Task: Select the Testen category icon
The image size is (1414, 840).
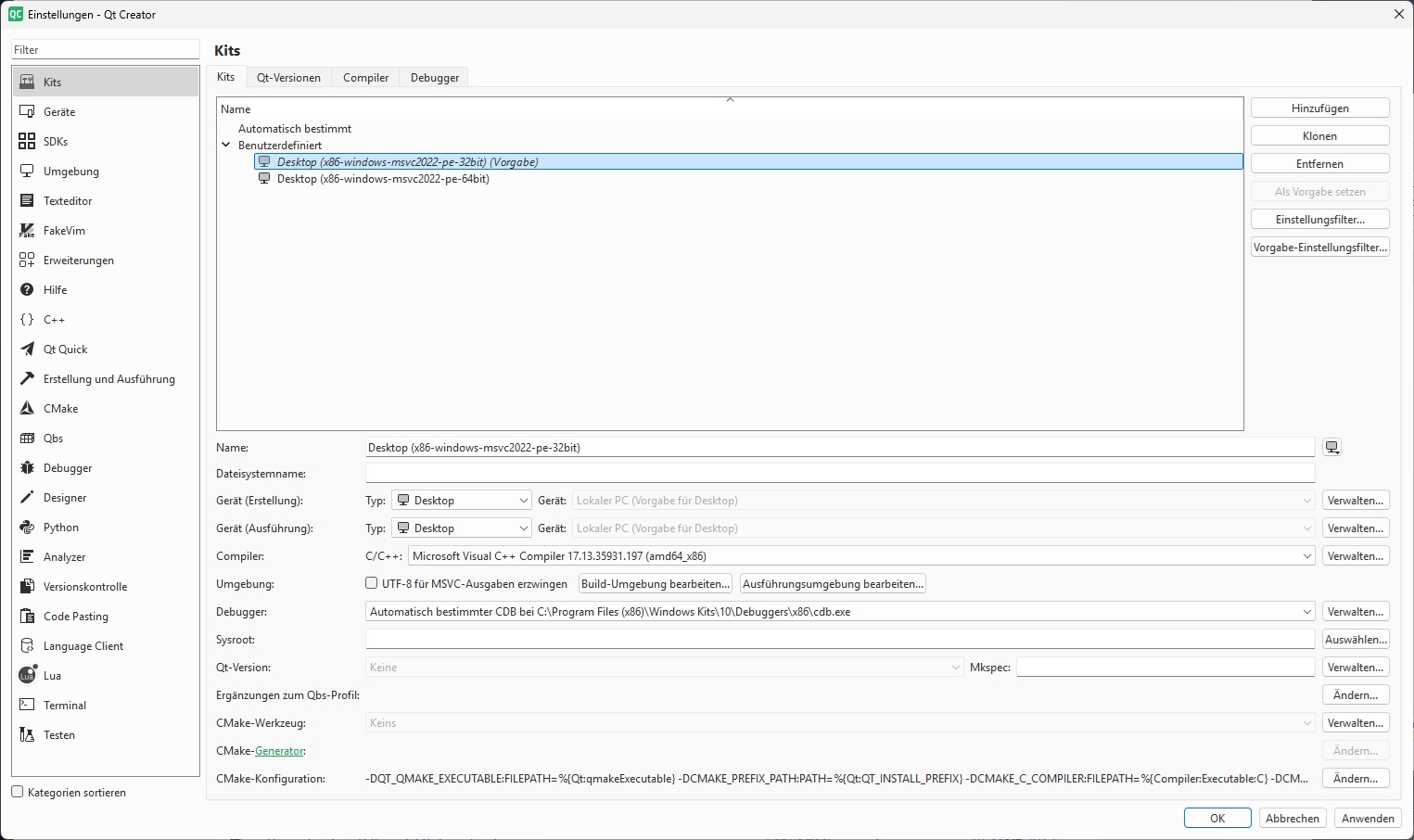Action: click(x=27, y=734)
